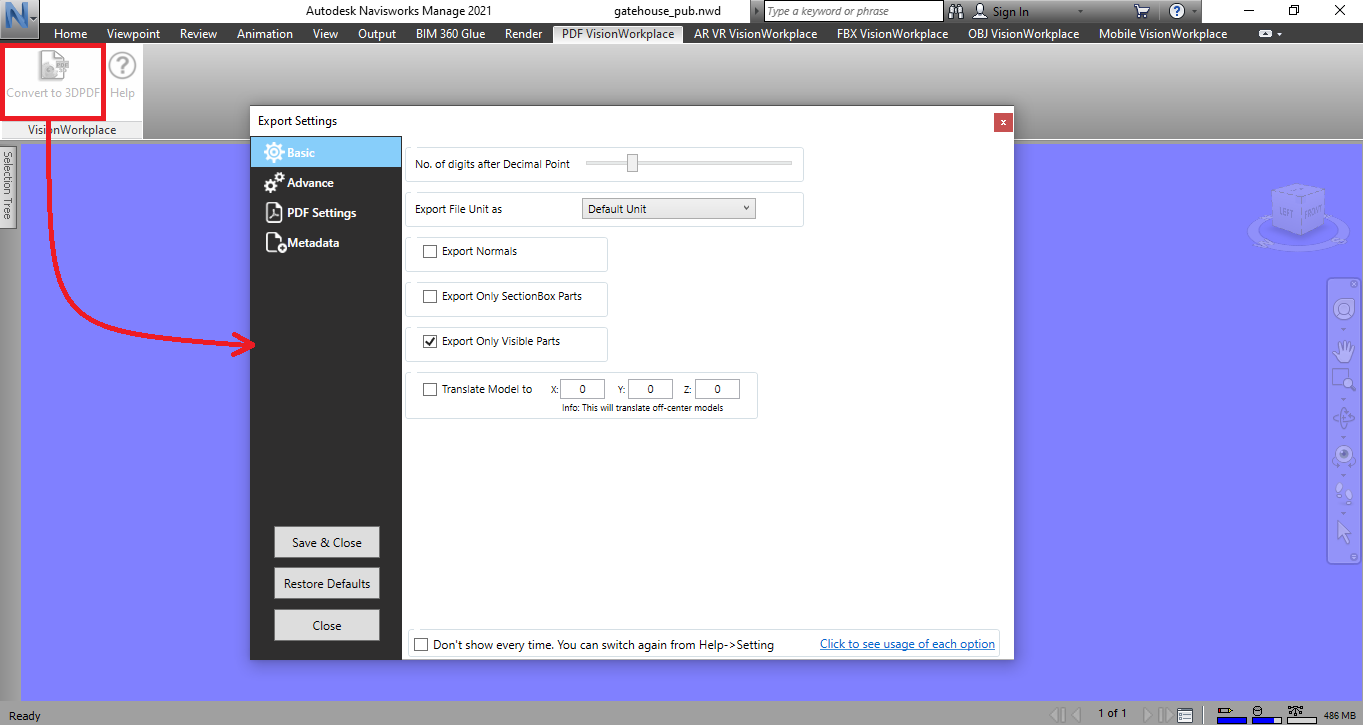The height and width of the screenshot is (725, 1363).
Task: Close the navigation bar with its X
Action: tap(1355, 285)
